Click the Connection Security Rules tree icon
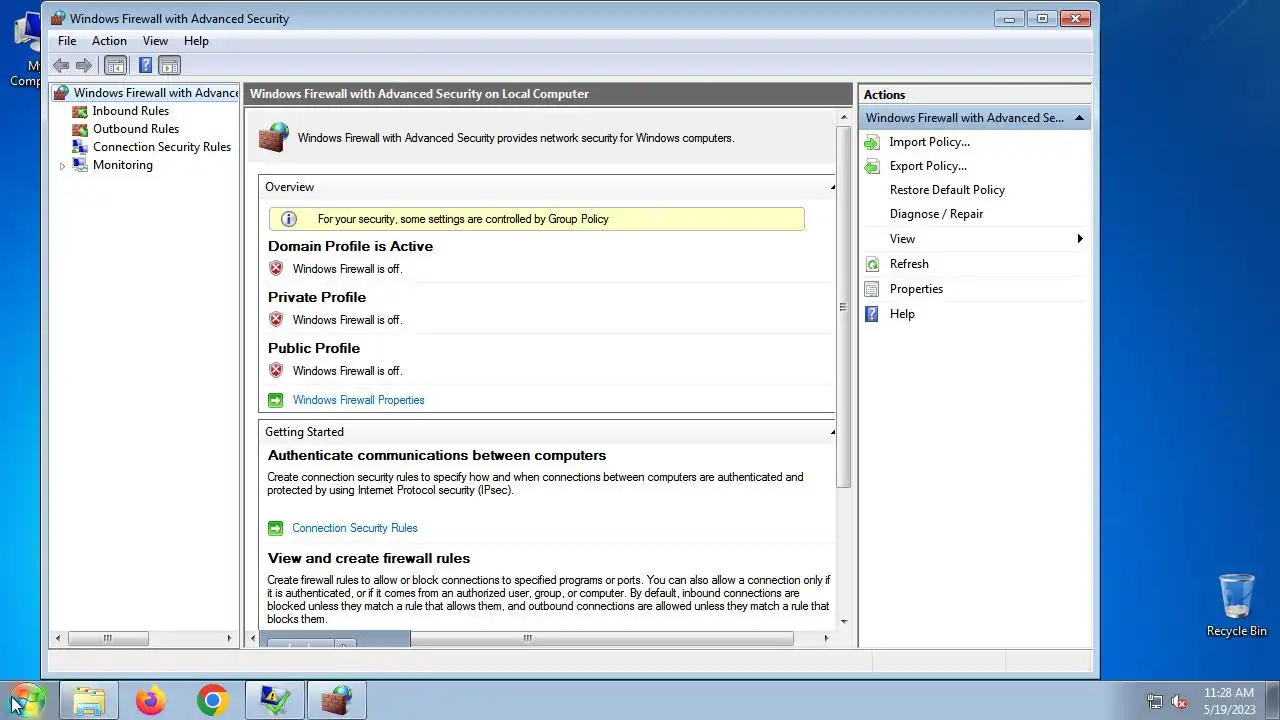The width and height of the screenshot is (1280, 720). (x=80, y=147)
